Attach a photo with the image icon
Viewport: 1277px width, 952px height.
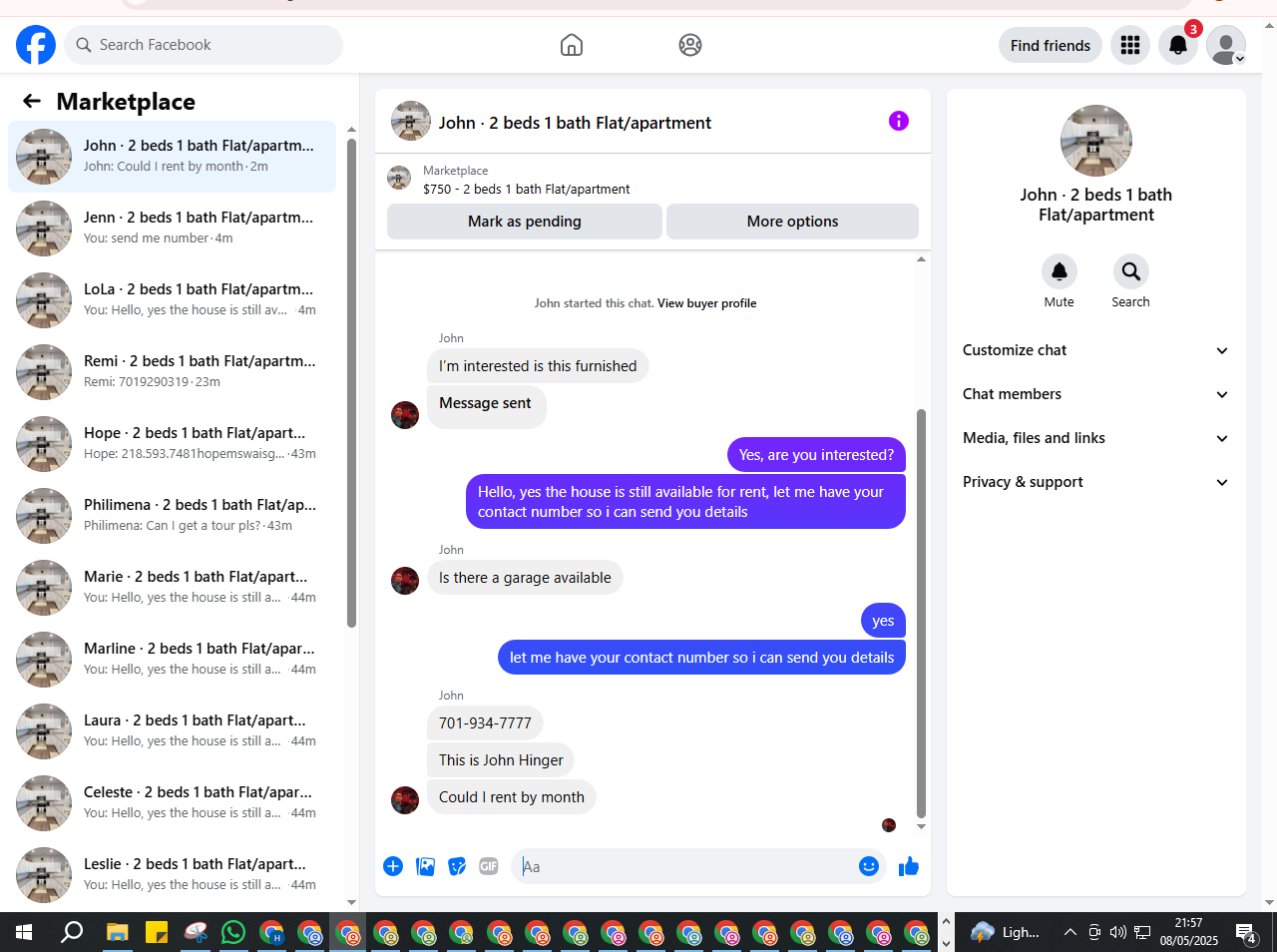click(x=426, y=866)
